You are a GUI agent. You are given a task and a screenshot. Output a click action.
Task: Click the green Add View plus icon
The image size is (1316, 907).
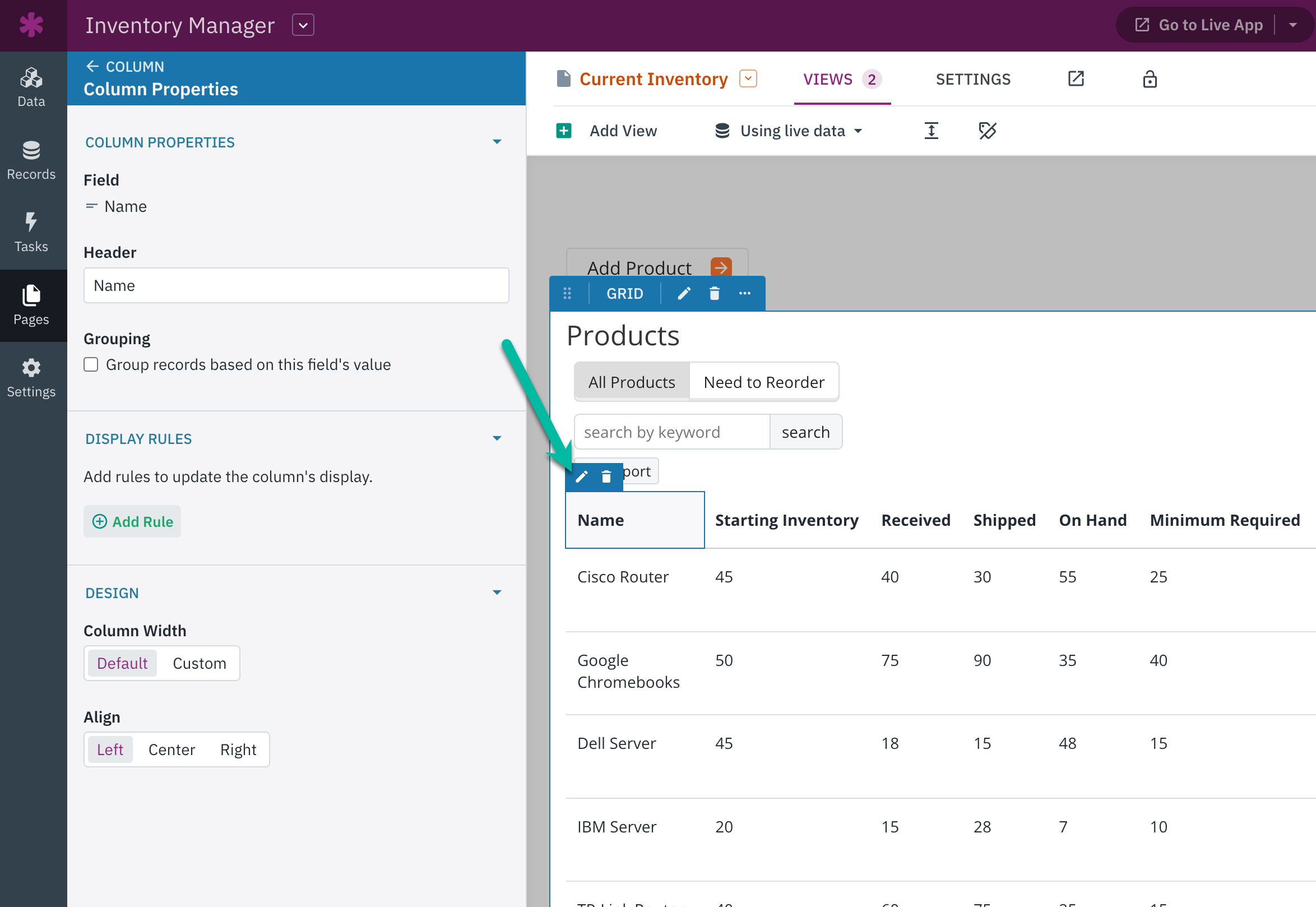point(563,131)
